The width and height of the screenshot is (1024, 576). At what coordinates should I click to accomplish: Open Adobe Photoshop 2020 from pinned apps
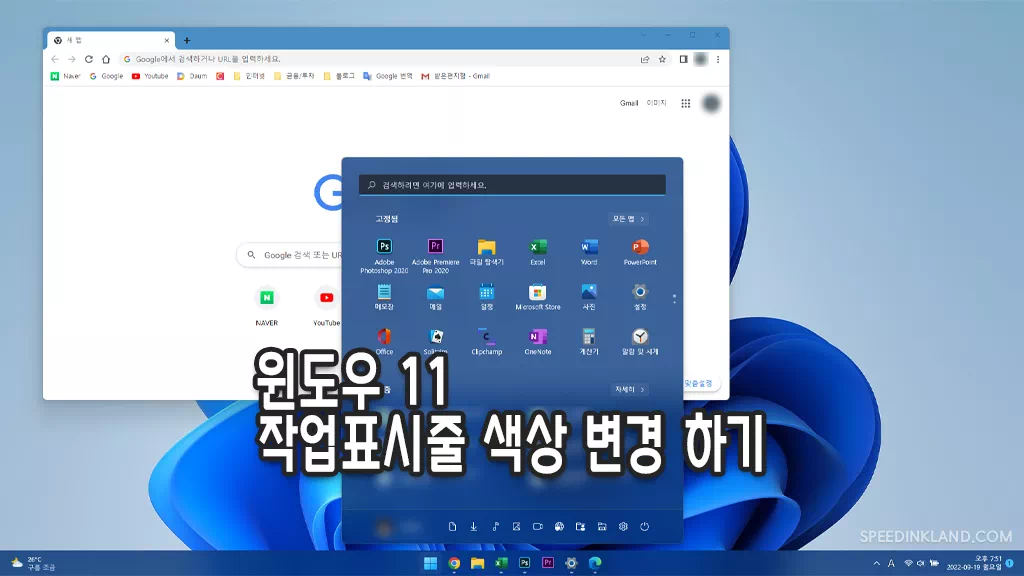tap(384, 247)
